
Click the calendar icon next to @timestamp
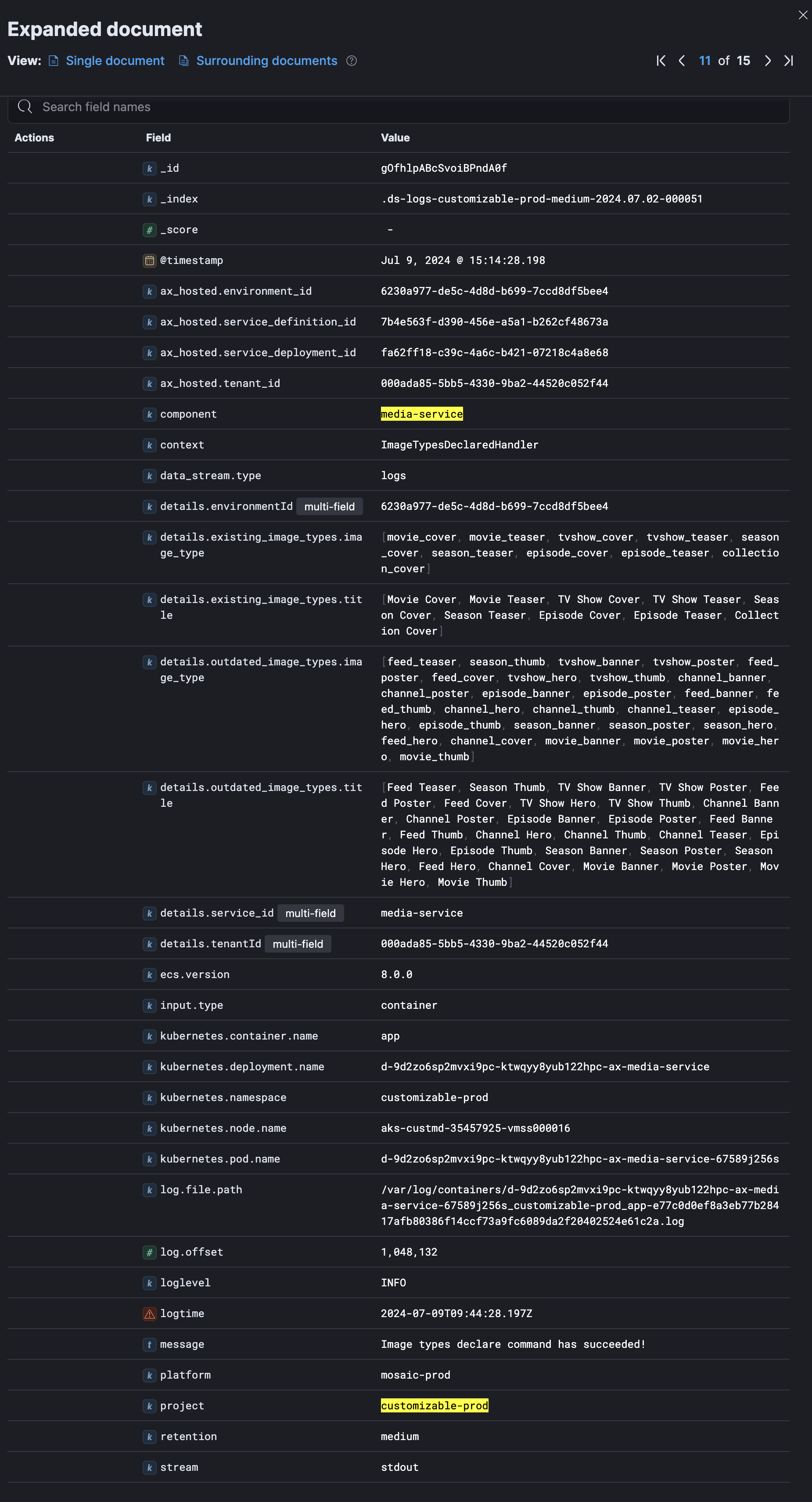[149, 260]
